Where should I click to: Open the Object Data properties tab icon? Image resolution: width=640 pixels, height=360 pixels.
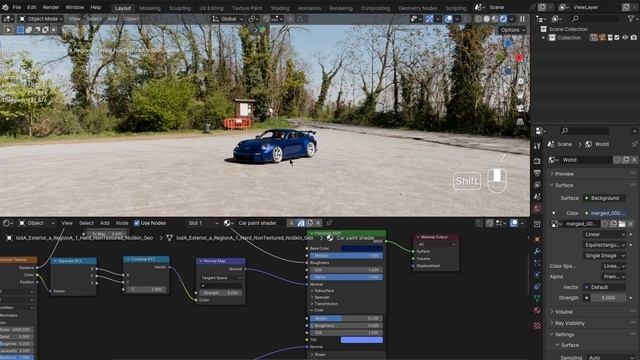point(537,298)
